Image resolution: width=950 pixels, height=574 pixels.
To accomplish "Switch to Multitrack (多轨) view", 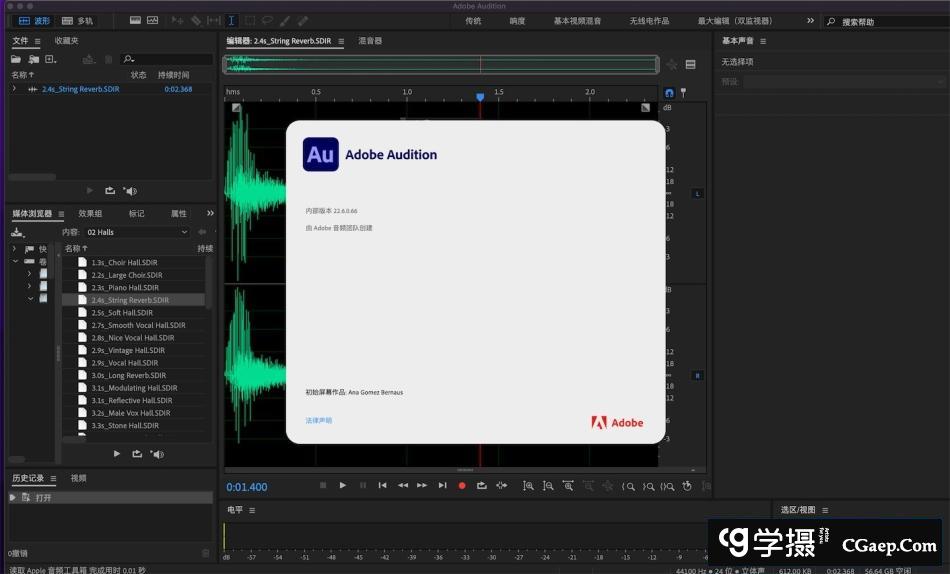I will tap(77, 20).
